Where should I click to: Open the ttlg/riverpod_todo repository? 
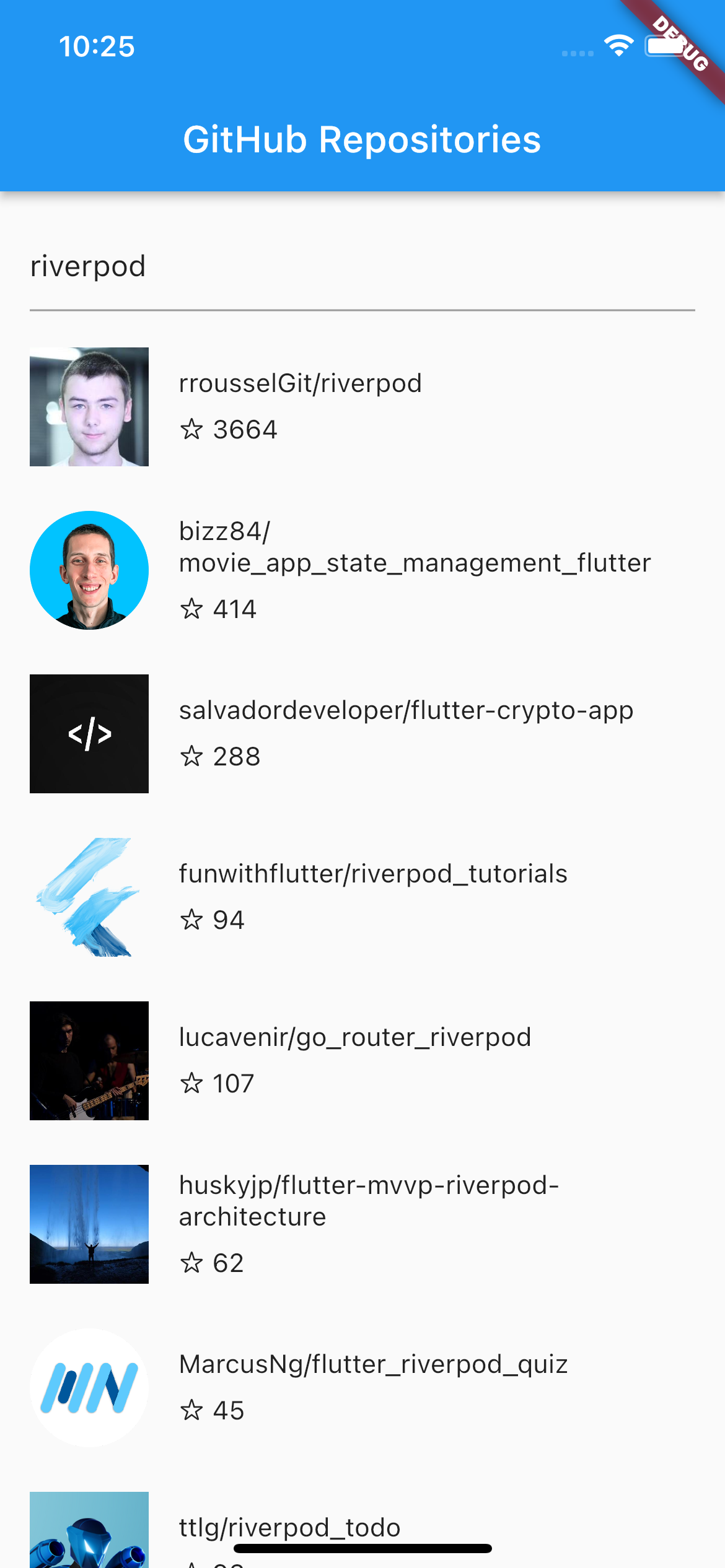[289, 1527]
